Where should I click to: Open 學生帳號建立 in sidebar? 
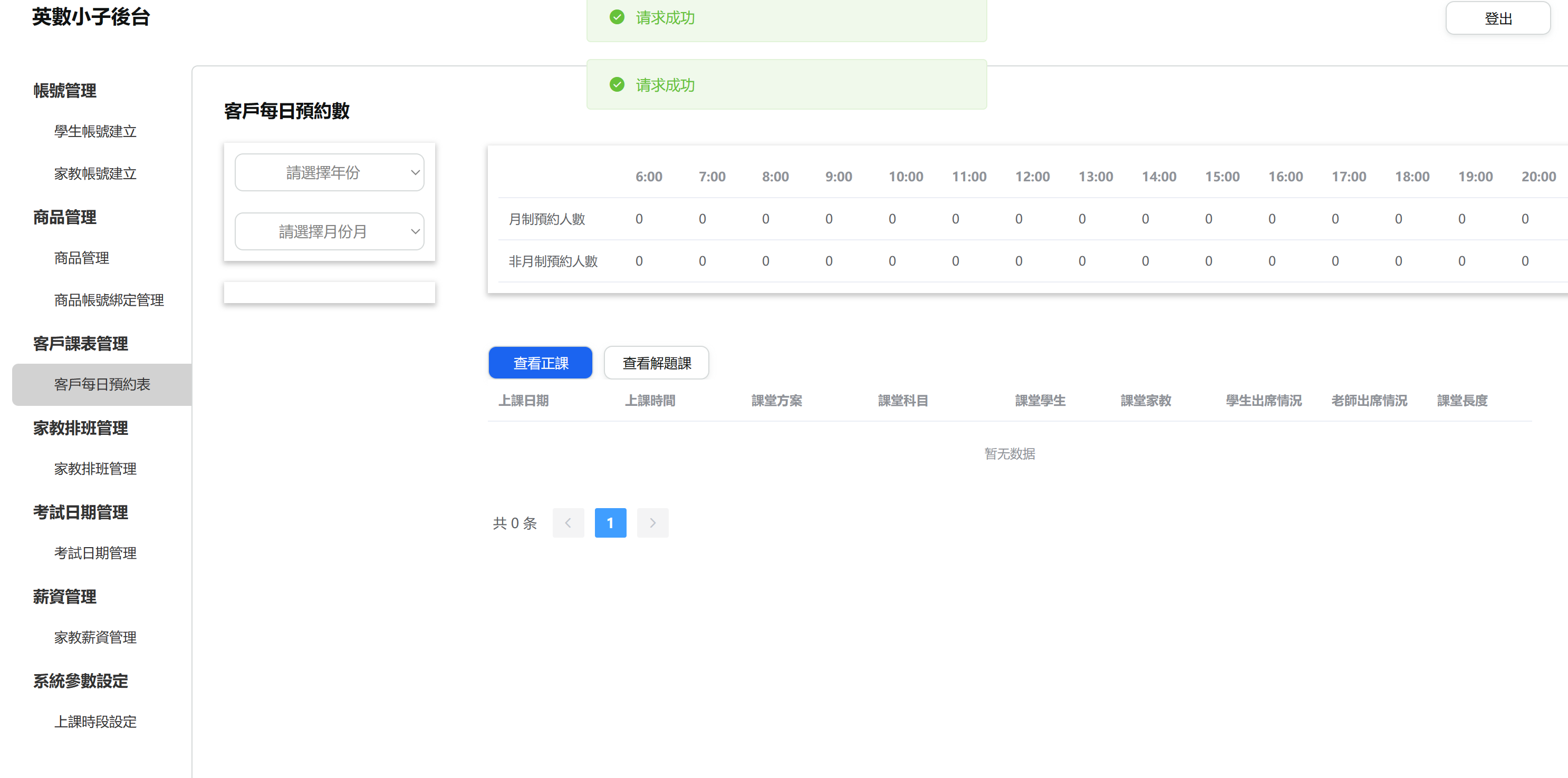tap(95, 131)
